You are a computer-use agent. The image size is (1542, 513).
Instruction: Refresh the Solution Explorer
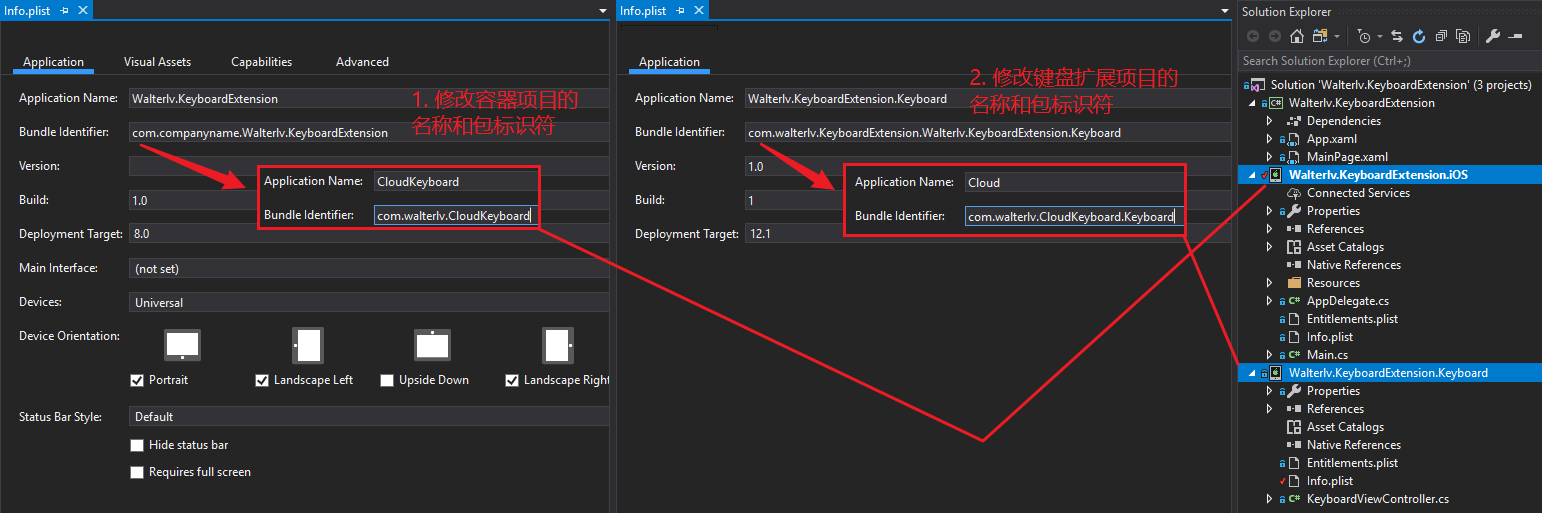(1419, 36)
